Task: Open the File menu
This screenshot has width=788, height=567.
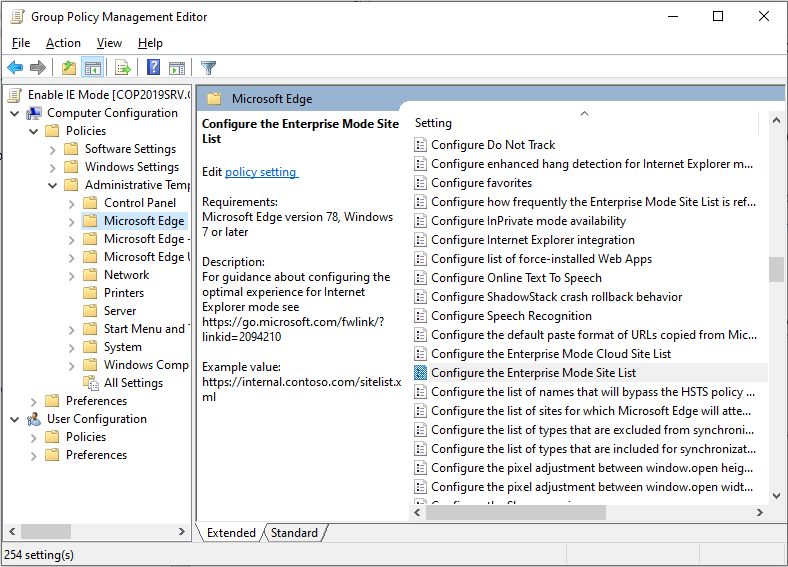Action: pyautogui.click(x=21, y=43)
